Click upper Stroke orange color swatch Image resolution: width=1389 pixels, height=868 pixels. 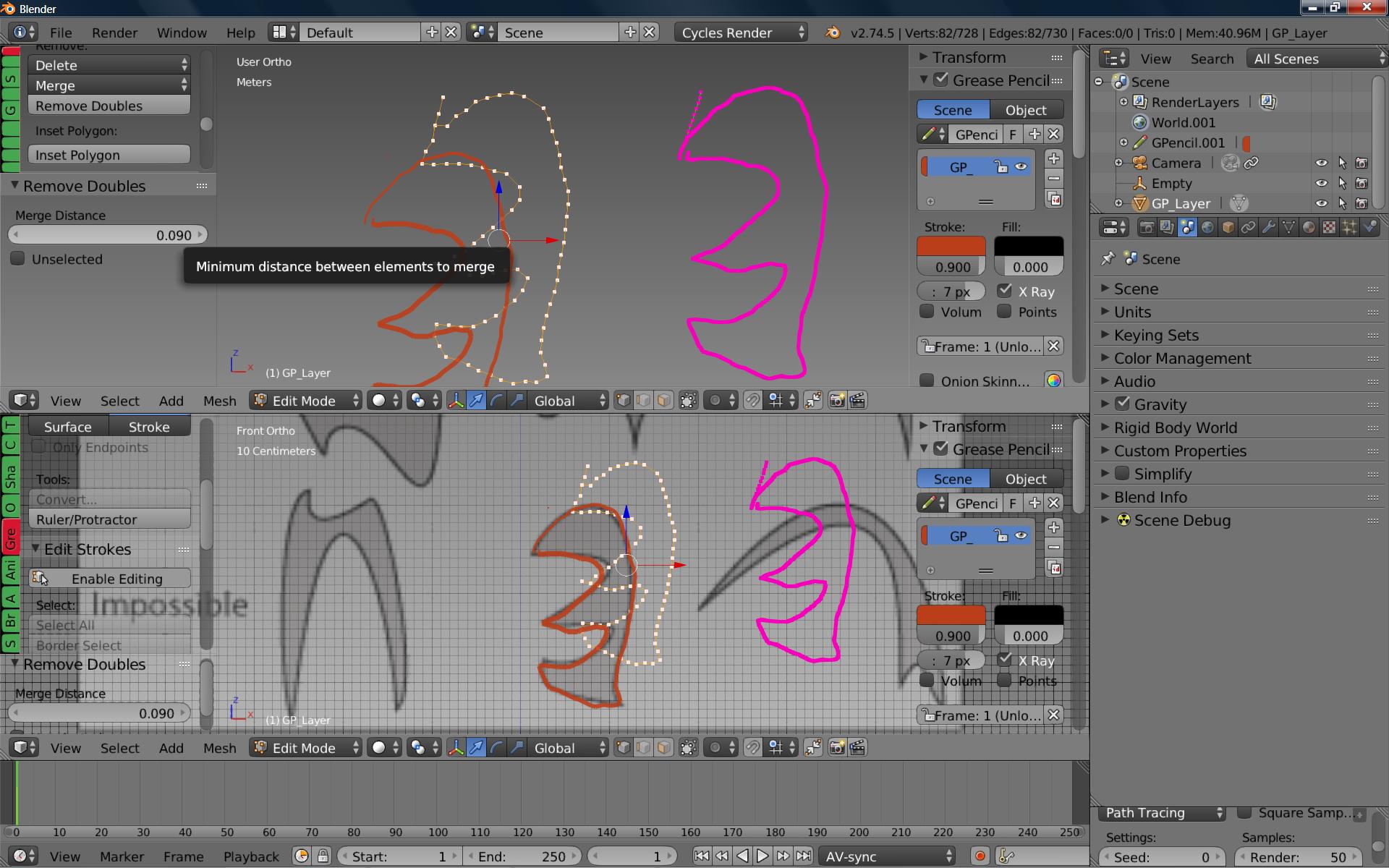(x=951, y=247)
